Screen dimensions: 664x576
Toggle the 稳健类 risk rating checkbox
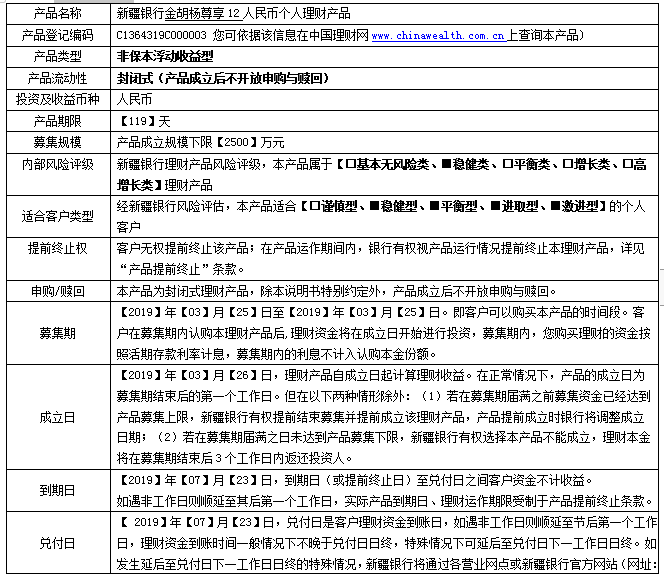click(x=447, y=164)
